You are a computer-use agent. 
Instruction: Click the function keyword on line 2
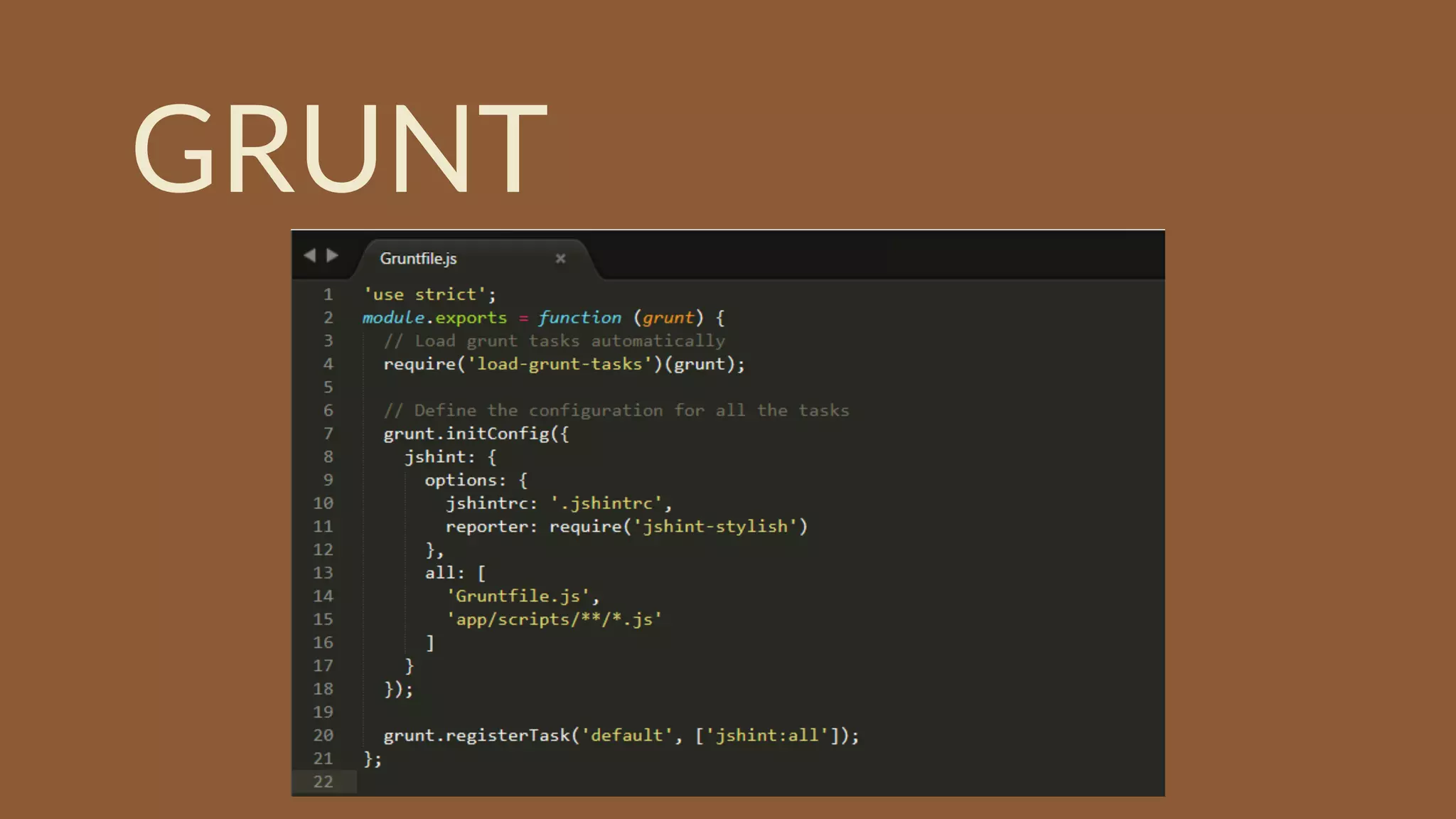579,318
